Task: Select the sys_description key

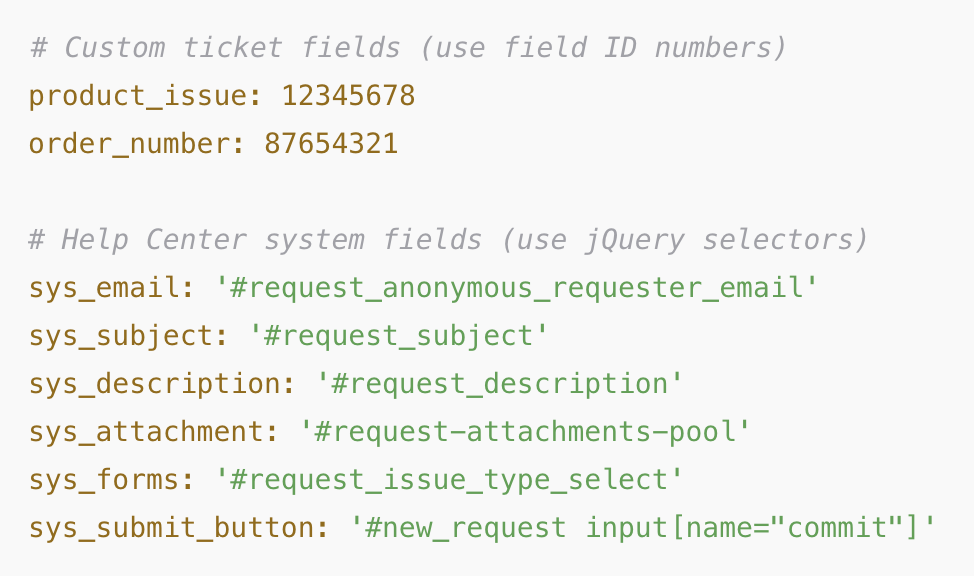Action: click(x=155, y=383)
